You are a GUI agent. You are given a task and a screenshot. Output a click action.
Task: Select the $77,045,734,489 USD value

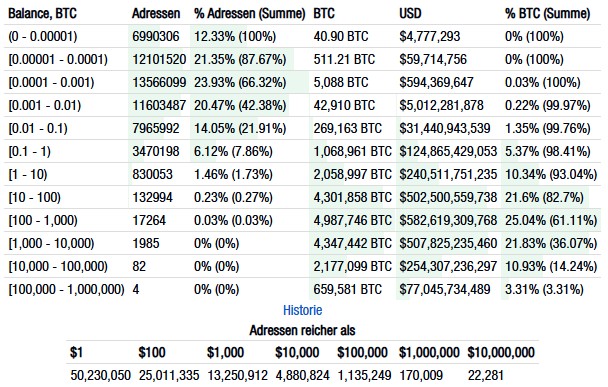point(445,289)
